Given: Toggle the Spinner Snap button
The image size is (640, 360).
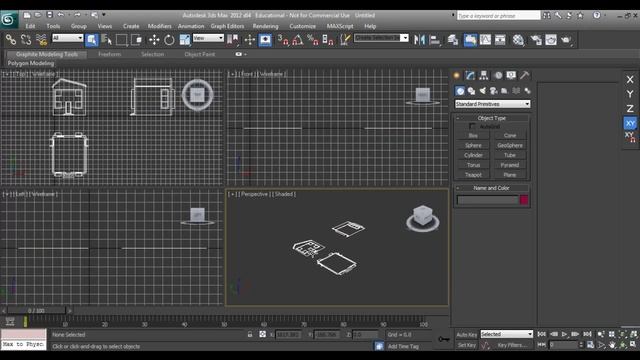Looking at the screenshot, I should point(328,40).
